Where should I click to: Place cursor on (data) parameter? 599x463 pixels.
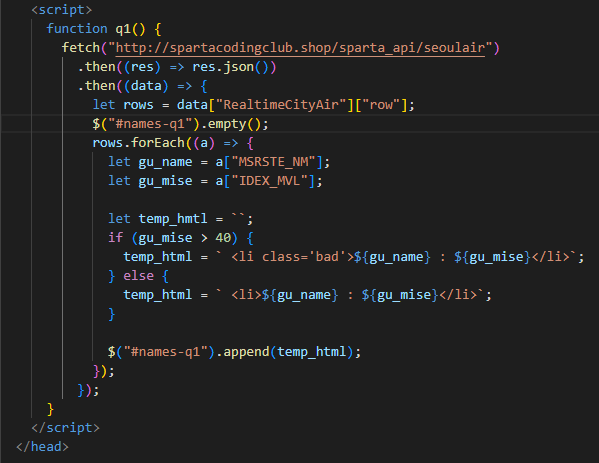tap(146, 86)
